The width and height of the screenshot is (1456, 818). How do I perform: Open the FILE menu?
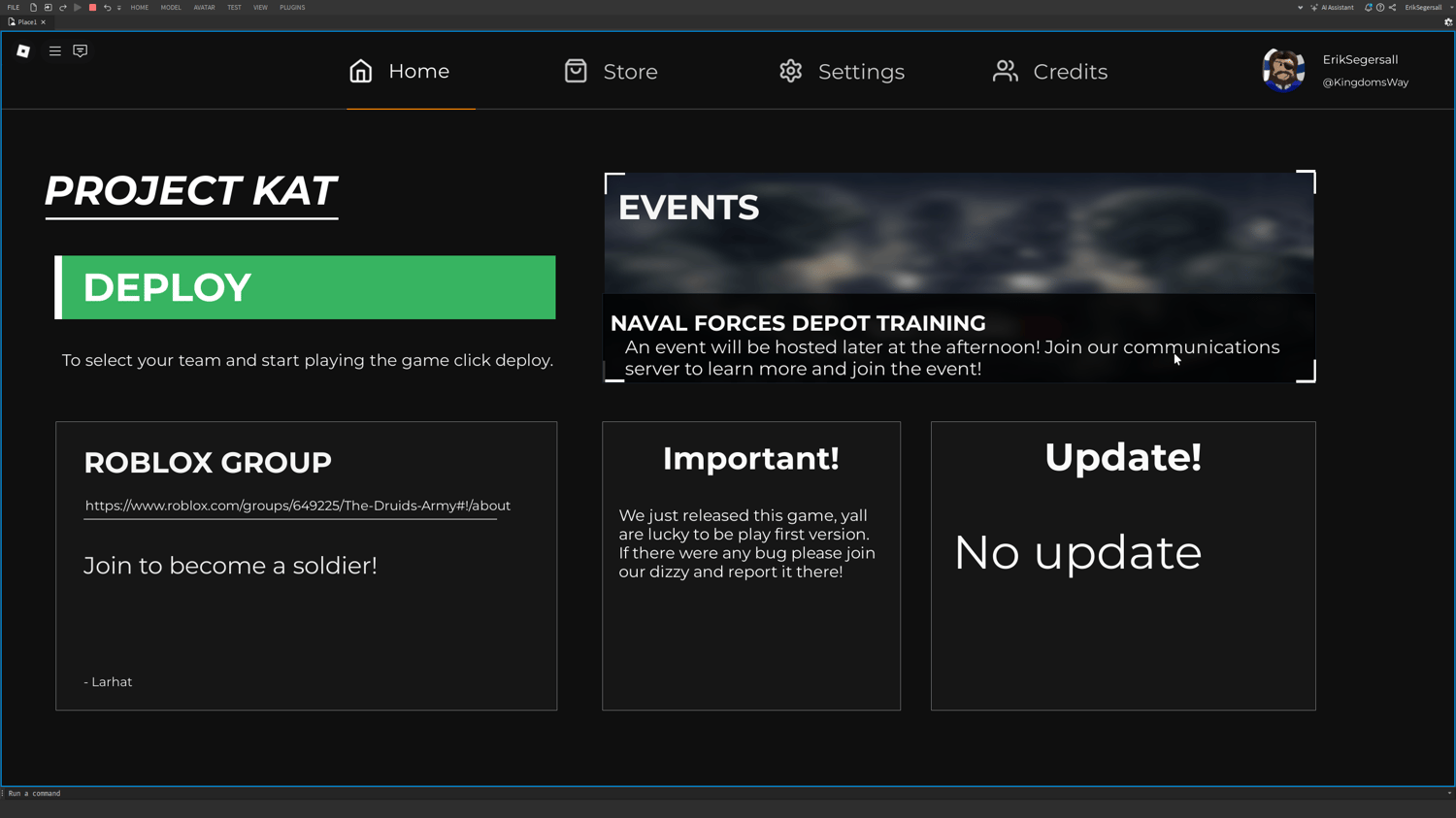coord(14,8)
